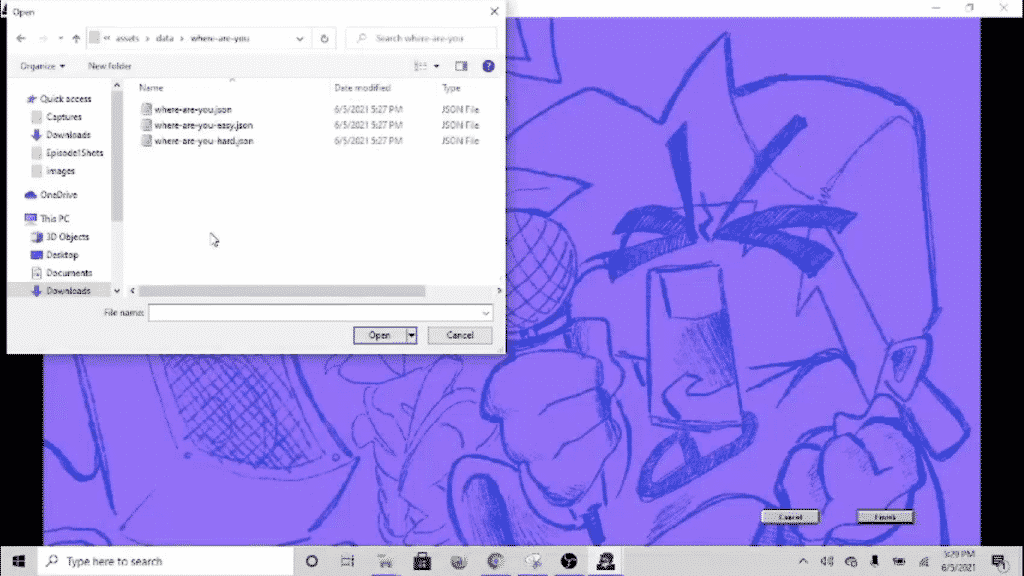Click the where-are-you.json file icon
The image size is (1024, 576).
(146, 110)
